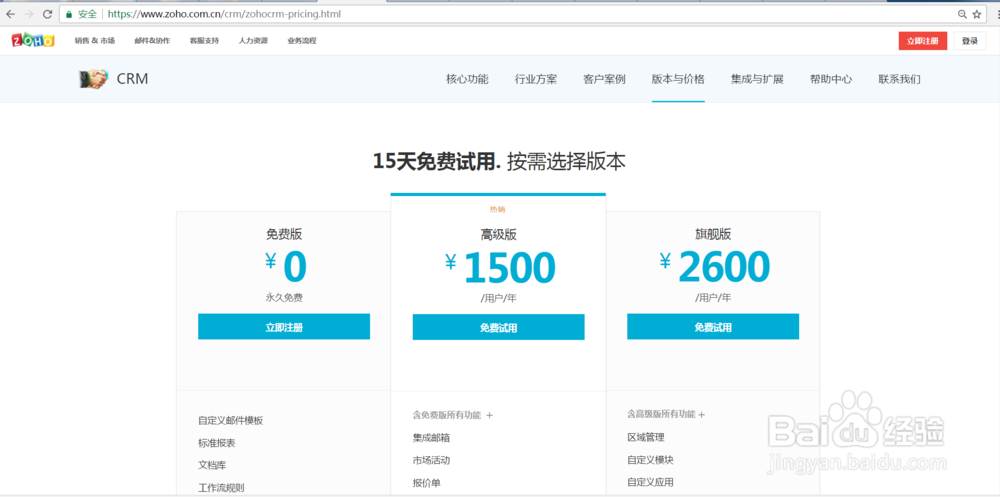
Task: Click the CRM handshake icon
Action: (94, 79)
